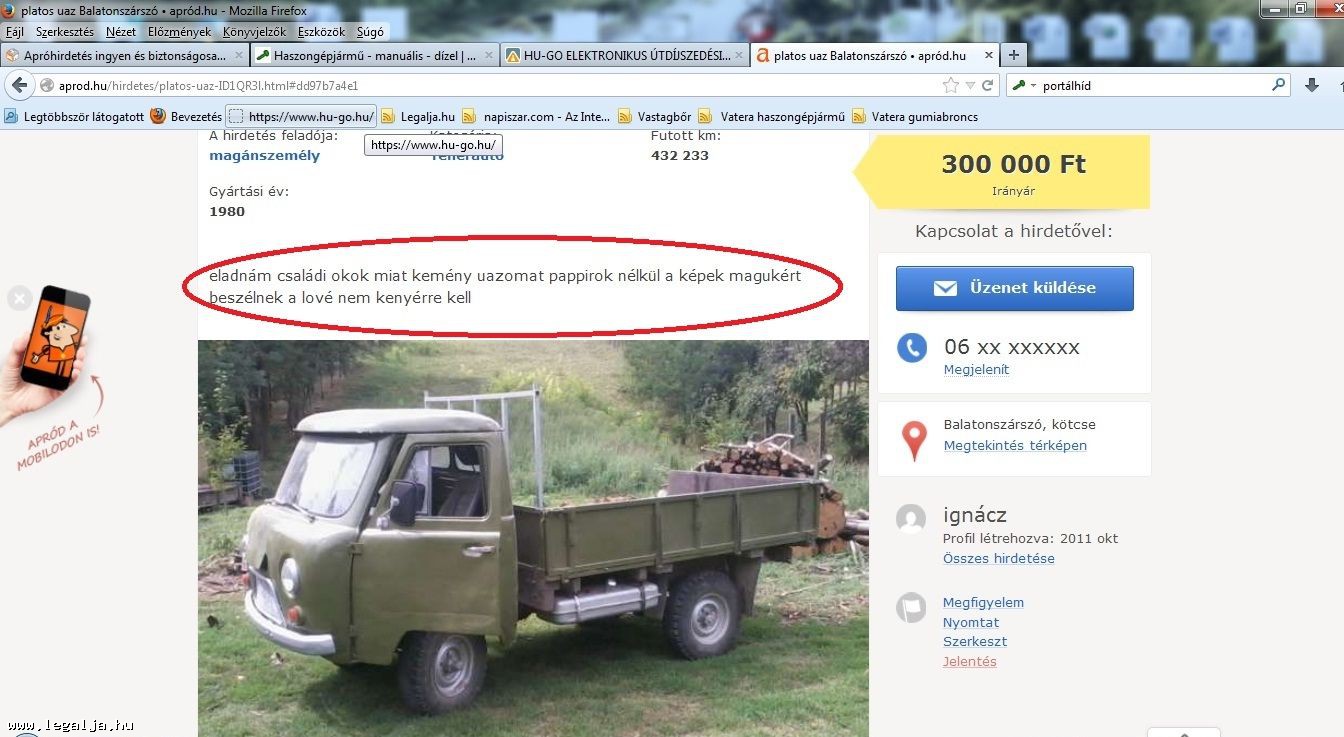Click the Üzenet küldése button
Screen dimensions: 1344x737
[x=1015, y=288]
